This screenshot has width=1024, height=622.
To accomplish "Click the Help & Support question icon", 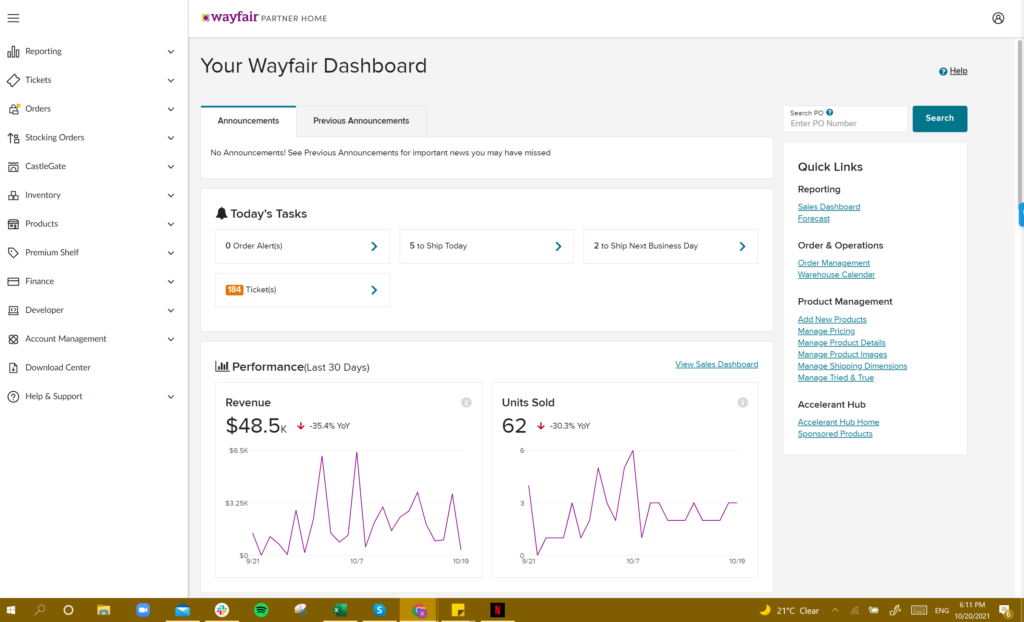I will (x=13, y=397).
